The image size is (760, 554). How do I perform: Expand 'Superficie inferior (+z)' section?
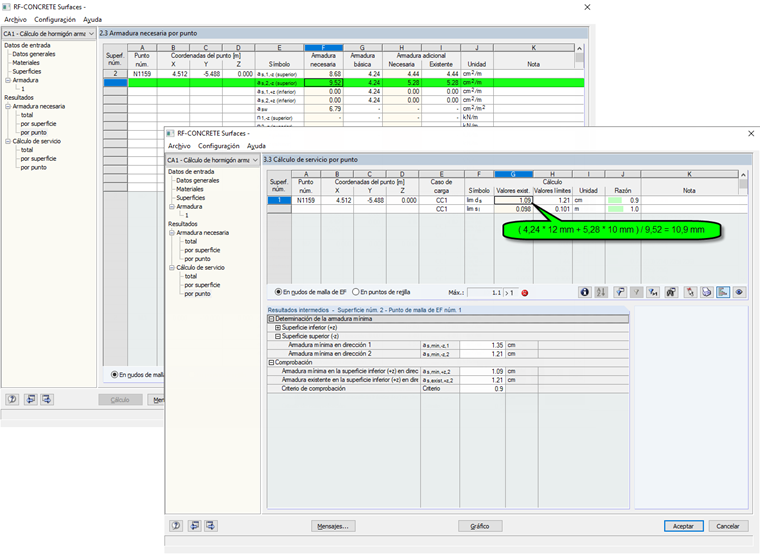coord(278,328)
